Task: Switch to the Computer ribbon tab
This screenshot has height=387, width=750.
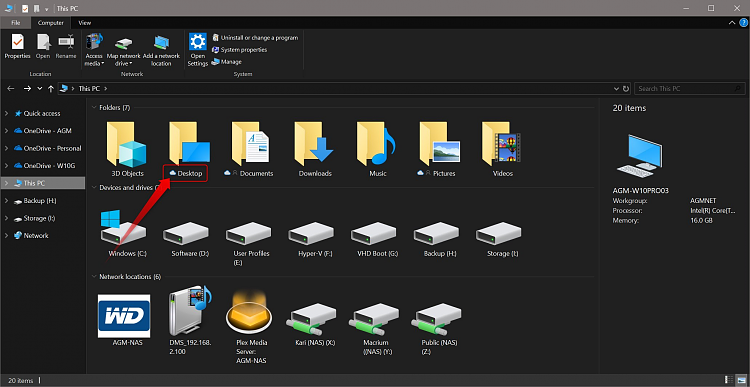Action: pos(51,22)
